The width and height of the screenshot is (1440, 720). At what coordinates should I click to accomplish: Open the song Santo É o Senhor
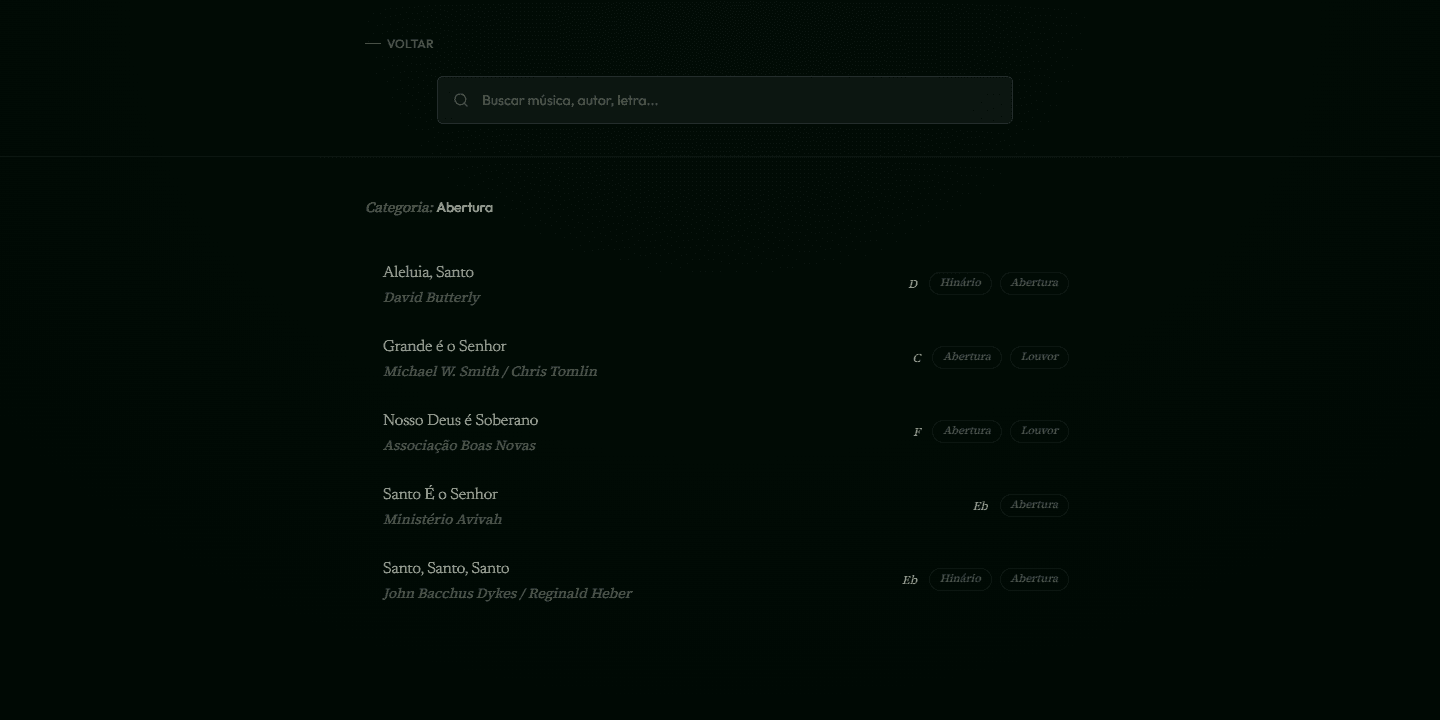(x=725, y=507)
